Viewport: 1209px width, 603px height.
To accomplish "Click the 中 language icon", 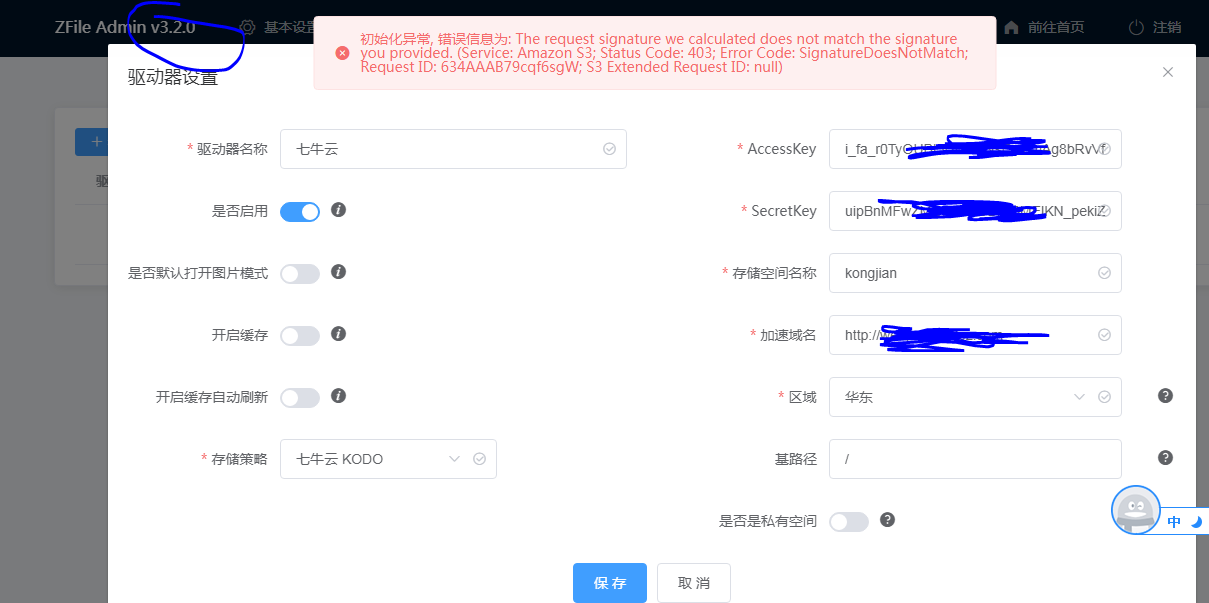I will tap(1173, 520).
